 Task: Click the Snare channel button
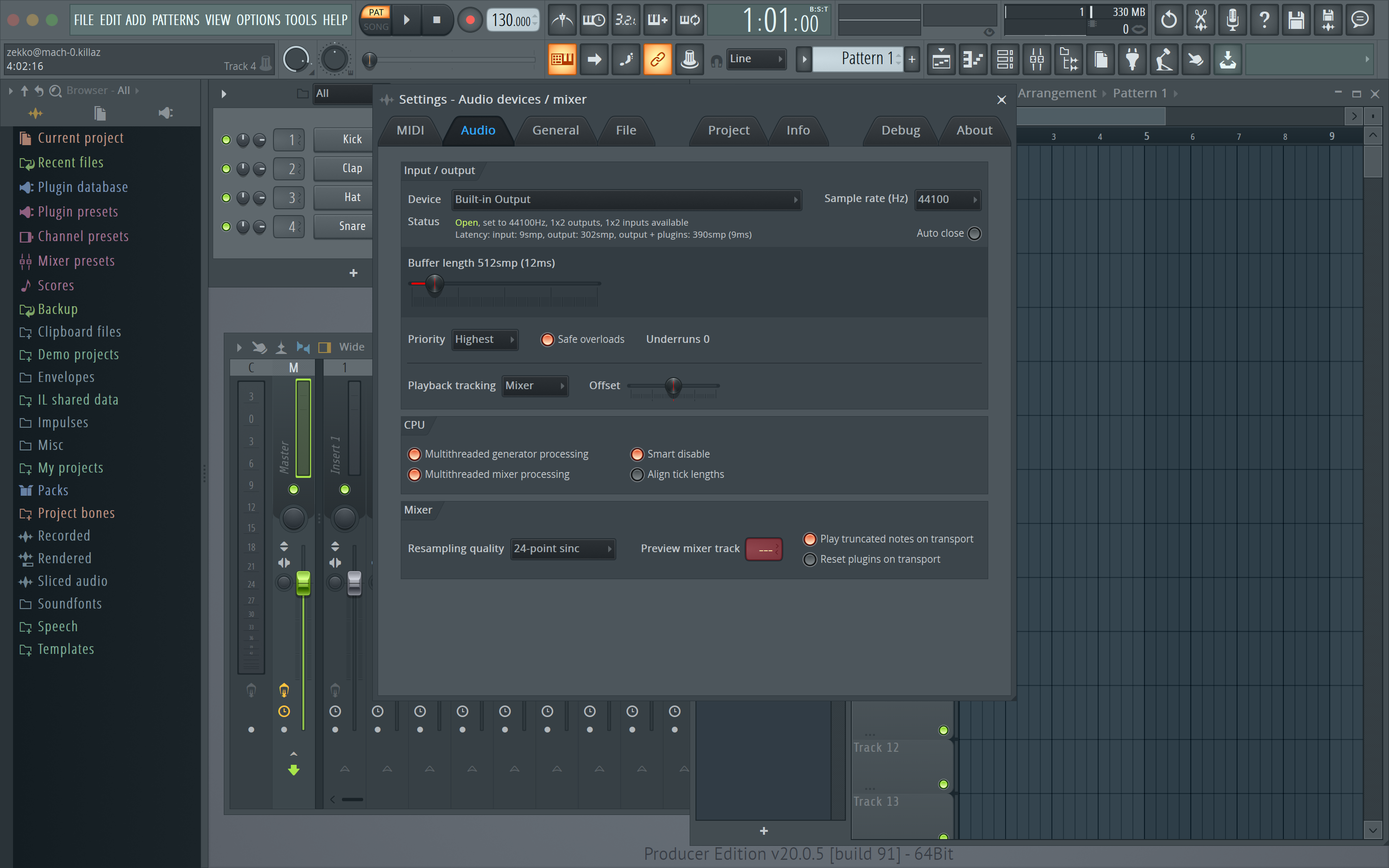point(343,226)
